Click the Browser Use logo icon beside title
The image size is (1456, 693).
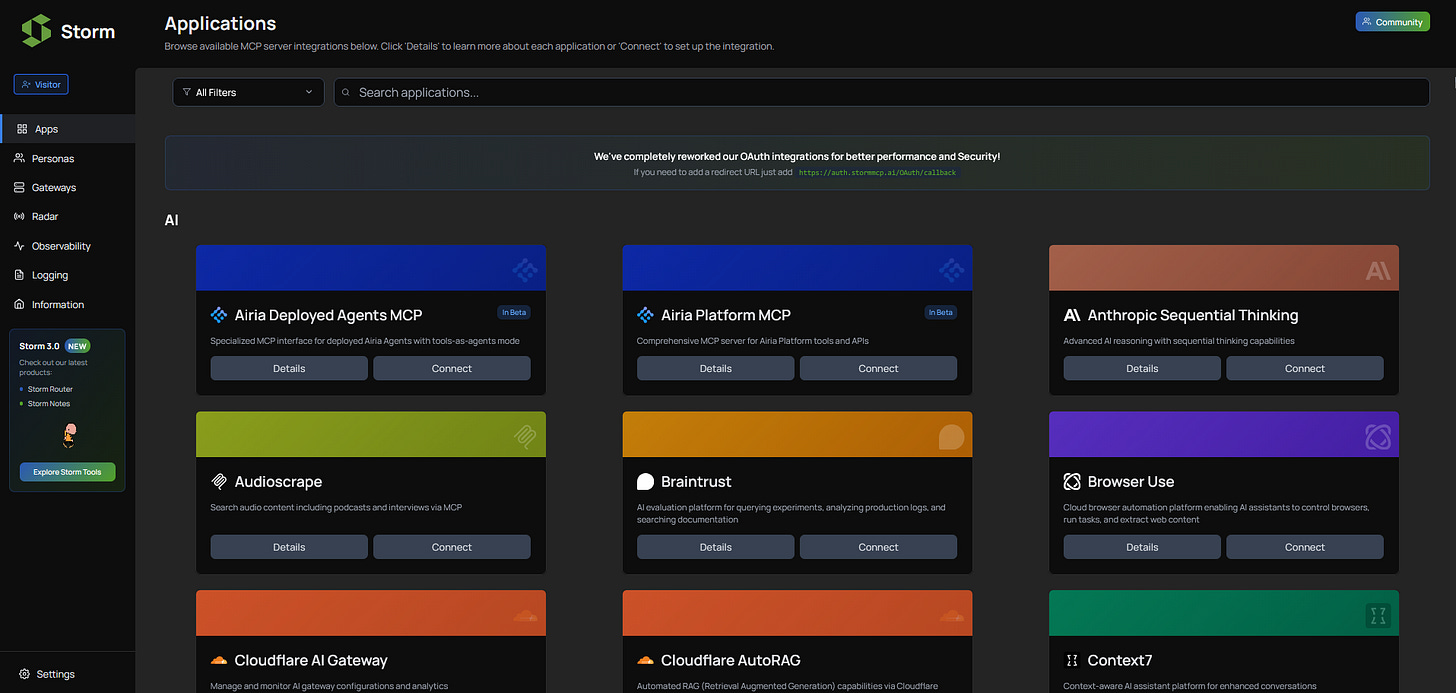coord(1072,482)
